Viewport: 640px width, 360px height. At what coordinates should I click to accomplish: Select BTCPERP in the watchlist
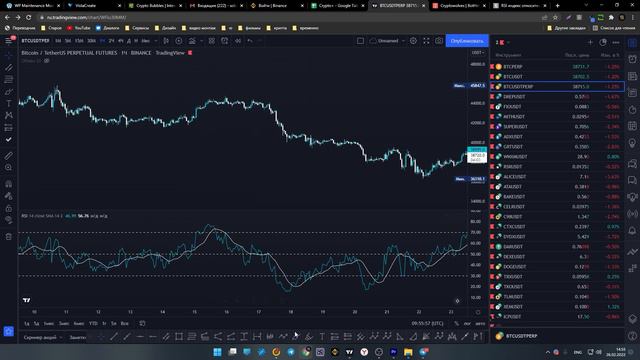point(557,67)
